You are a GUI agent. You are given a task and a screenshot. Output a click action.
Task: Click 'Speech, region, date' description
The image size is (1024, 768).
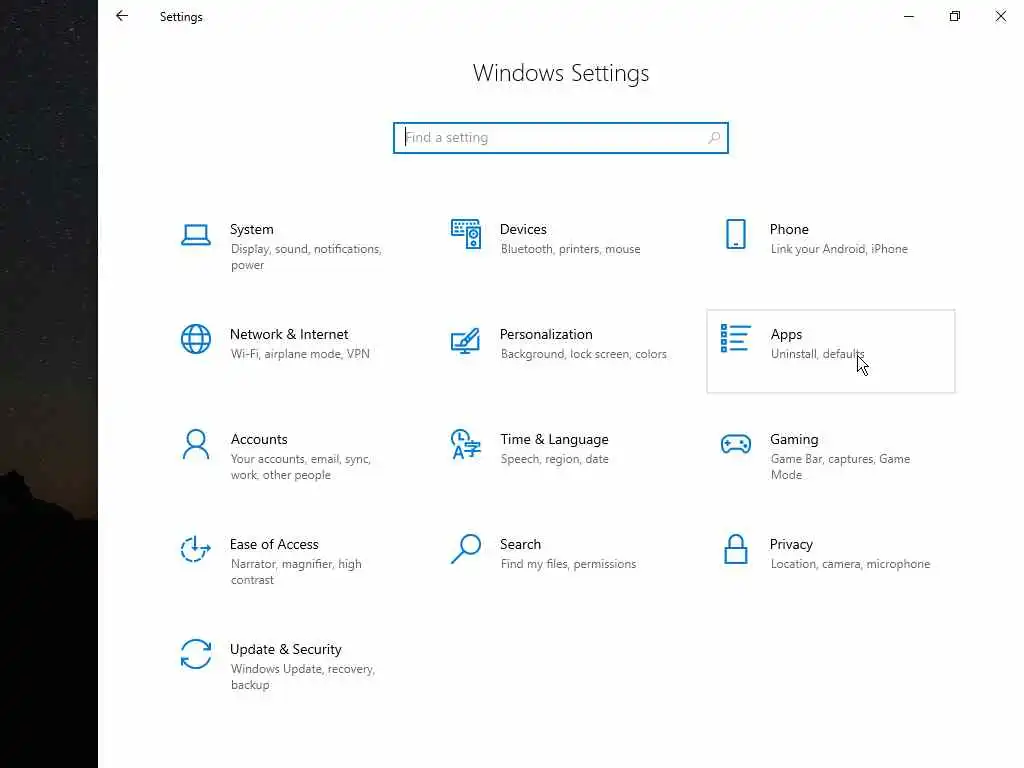coord(554,459)
